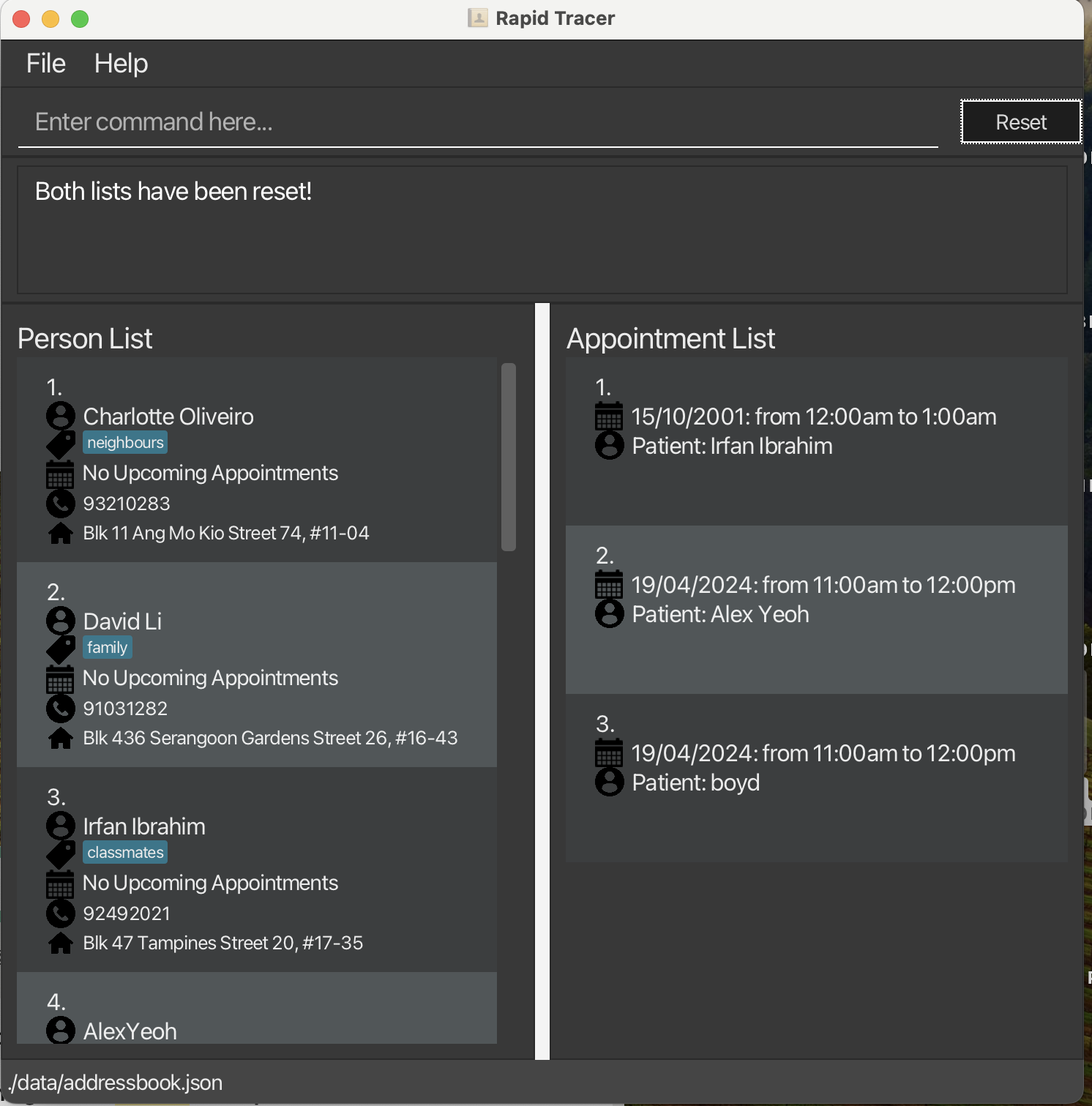Click calendar icon of appointment 2 for Alex Yeoh
Image resolution: width=1092 pixels, height=1106 pixels.
click(609, 584)
